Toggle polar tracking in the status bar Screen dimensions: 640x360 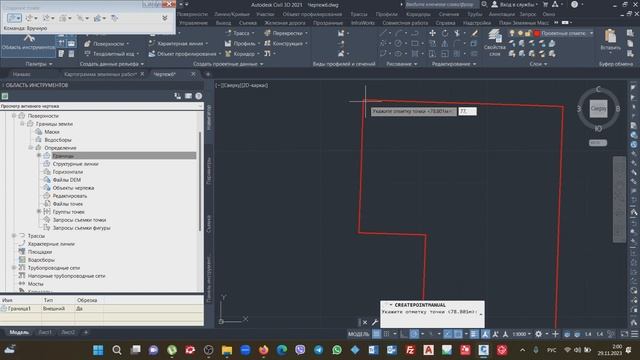tap(414, 334)
